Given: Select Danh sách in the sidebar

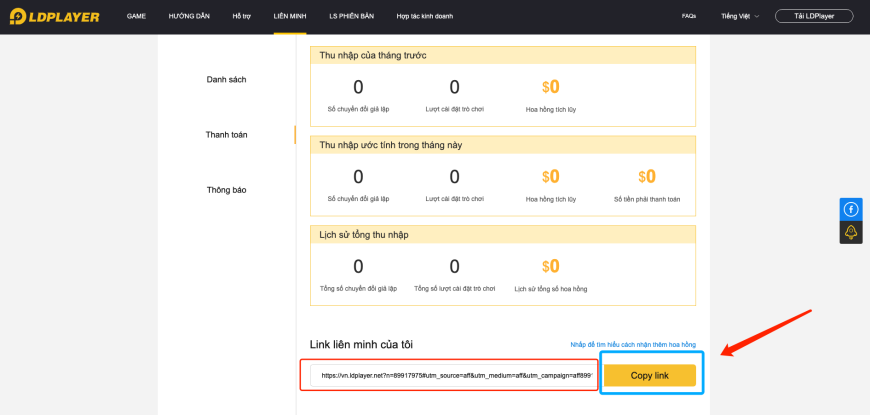Looking at the screenshot, I should click(x=226, y=79).
